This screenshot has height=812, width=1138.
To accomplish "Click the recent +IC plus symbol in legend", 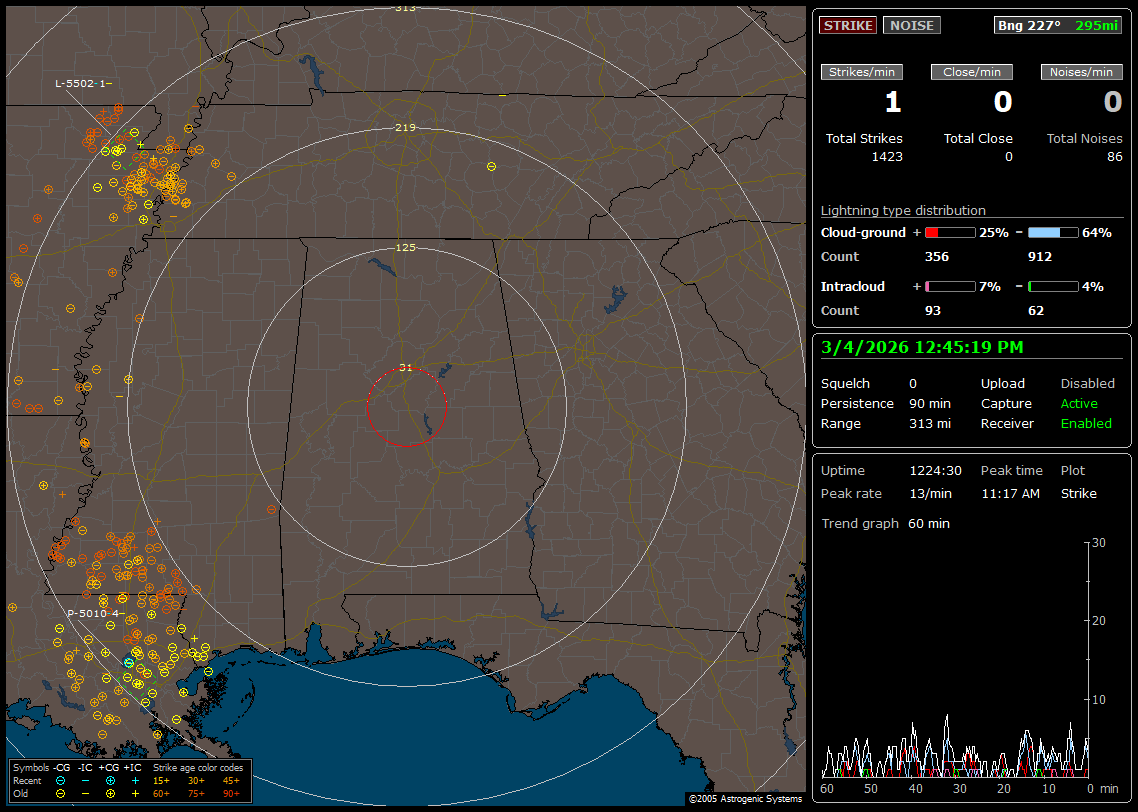I will pos(134,780).
